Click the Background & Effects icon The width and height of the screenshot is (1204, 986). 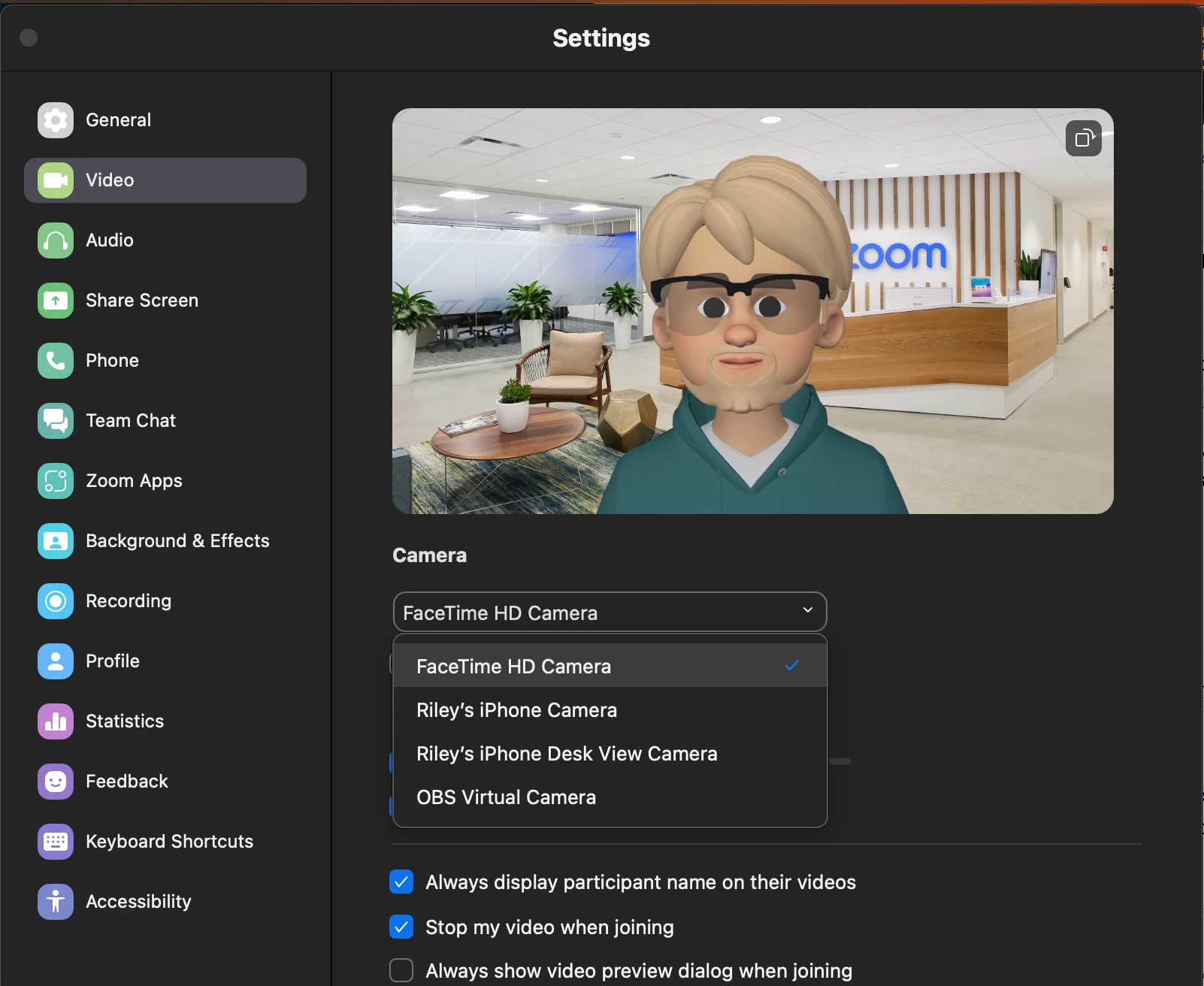coord(56,541)
